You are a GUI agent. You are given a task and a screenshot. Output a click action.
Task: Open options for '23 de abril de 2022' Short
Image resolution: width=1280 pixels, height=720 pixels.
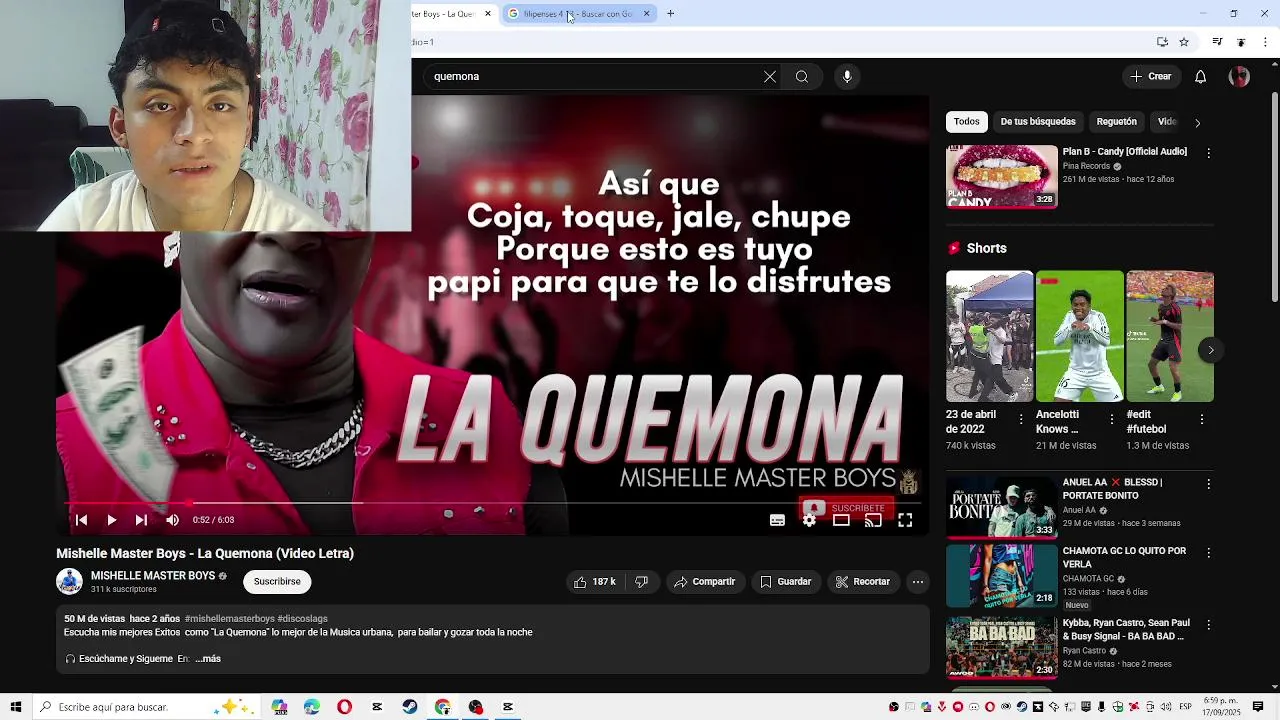1021,419
